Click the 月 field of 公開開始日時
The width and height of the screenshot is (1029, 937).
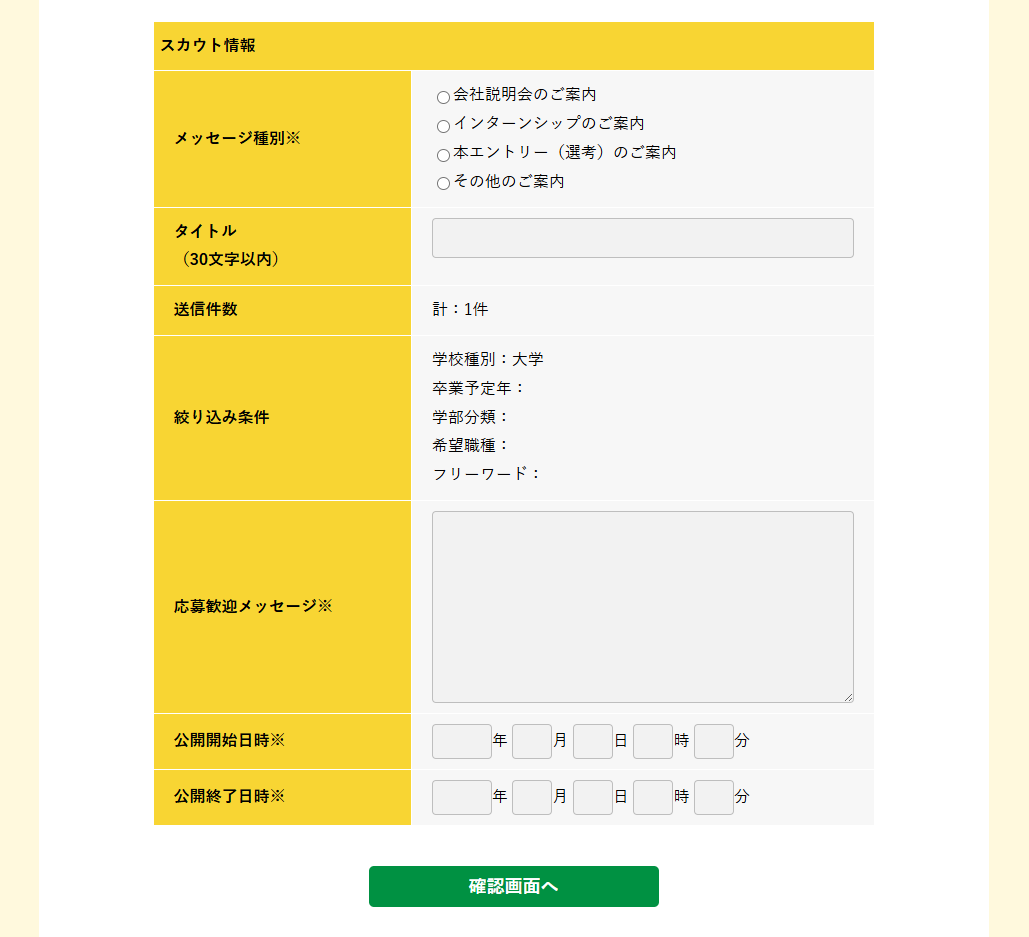point(532,741)
